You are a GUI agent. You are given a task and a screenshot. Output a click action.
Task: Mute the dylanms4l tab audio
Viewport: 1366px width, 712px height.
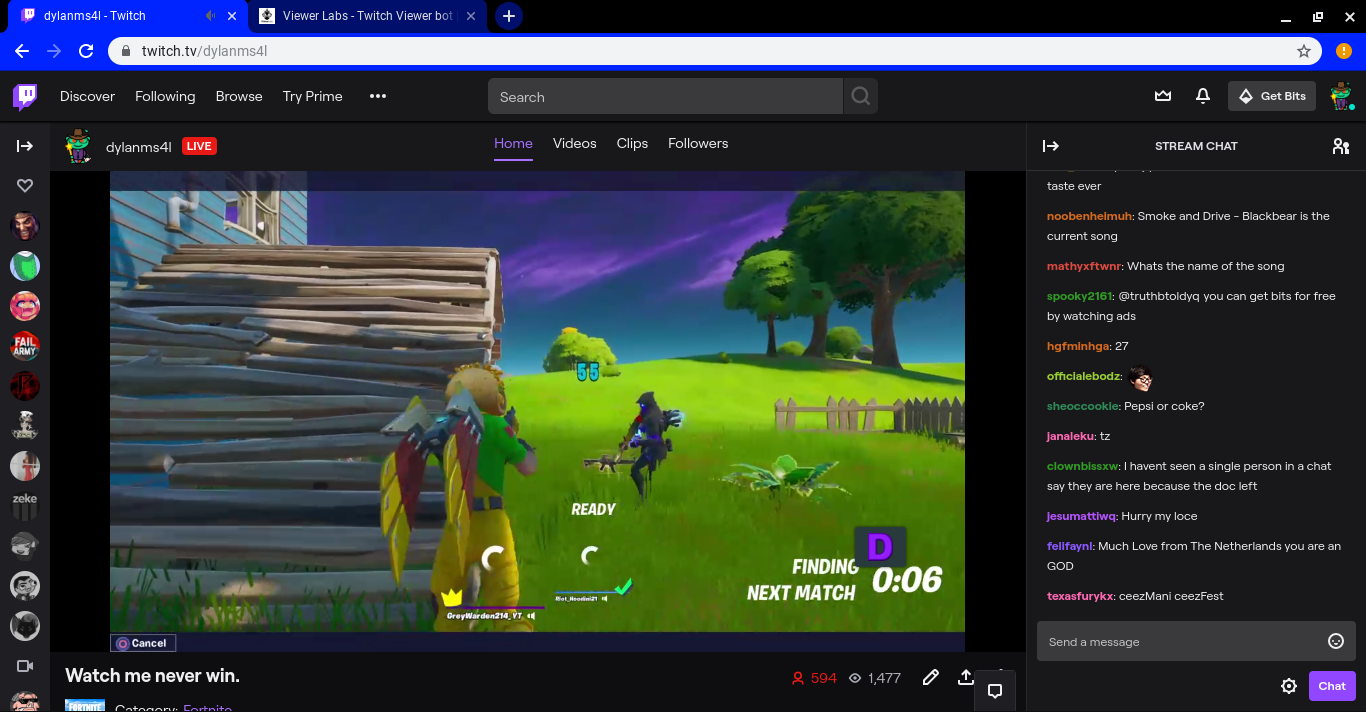click(209, 15)
